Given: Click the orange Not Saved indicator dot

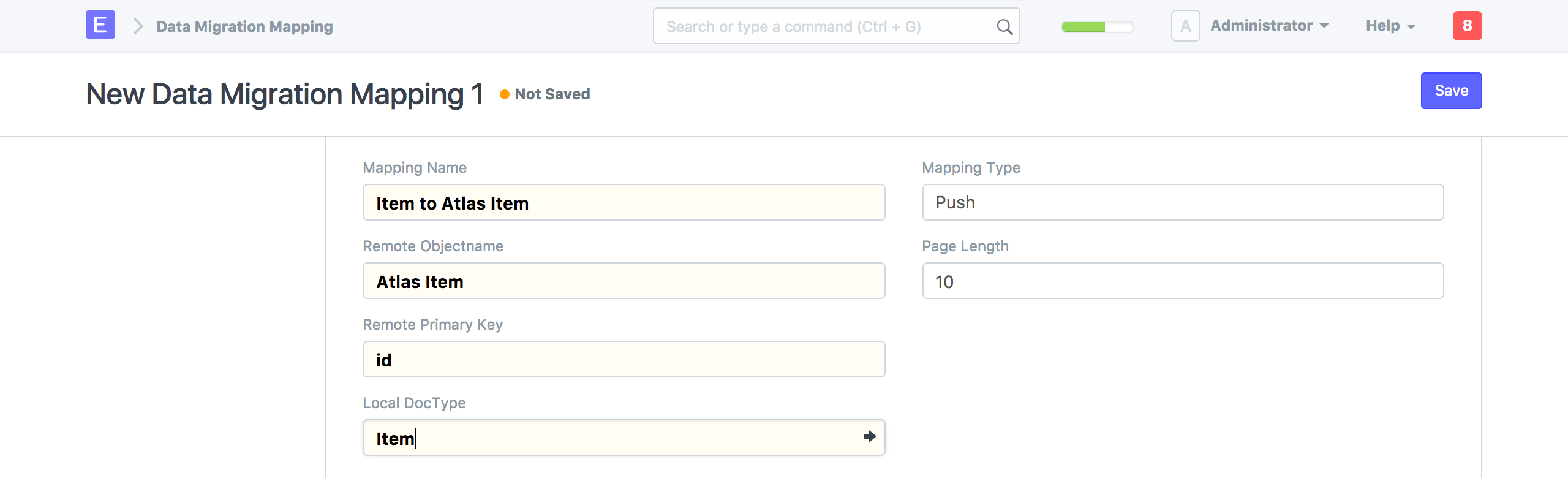Looking at the screenshot, I should click(x=505, y=94).
